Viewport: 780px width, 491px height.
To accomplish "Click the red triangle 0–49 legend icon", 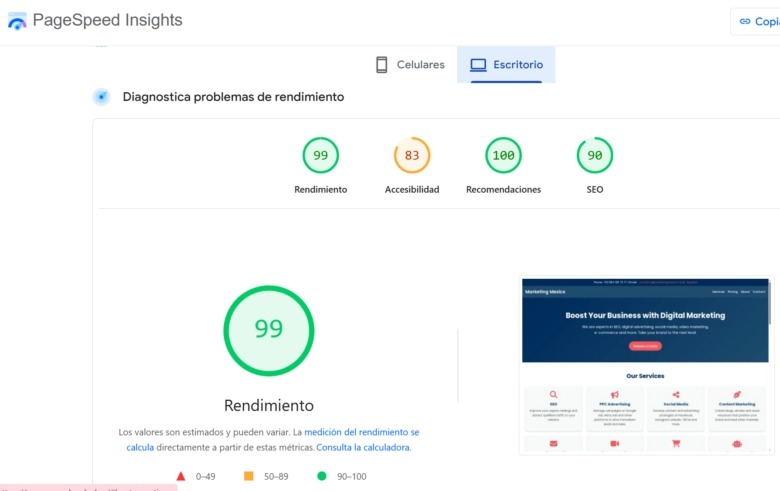I will [x=181, y=476].
